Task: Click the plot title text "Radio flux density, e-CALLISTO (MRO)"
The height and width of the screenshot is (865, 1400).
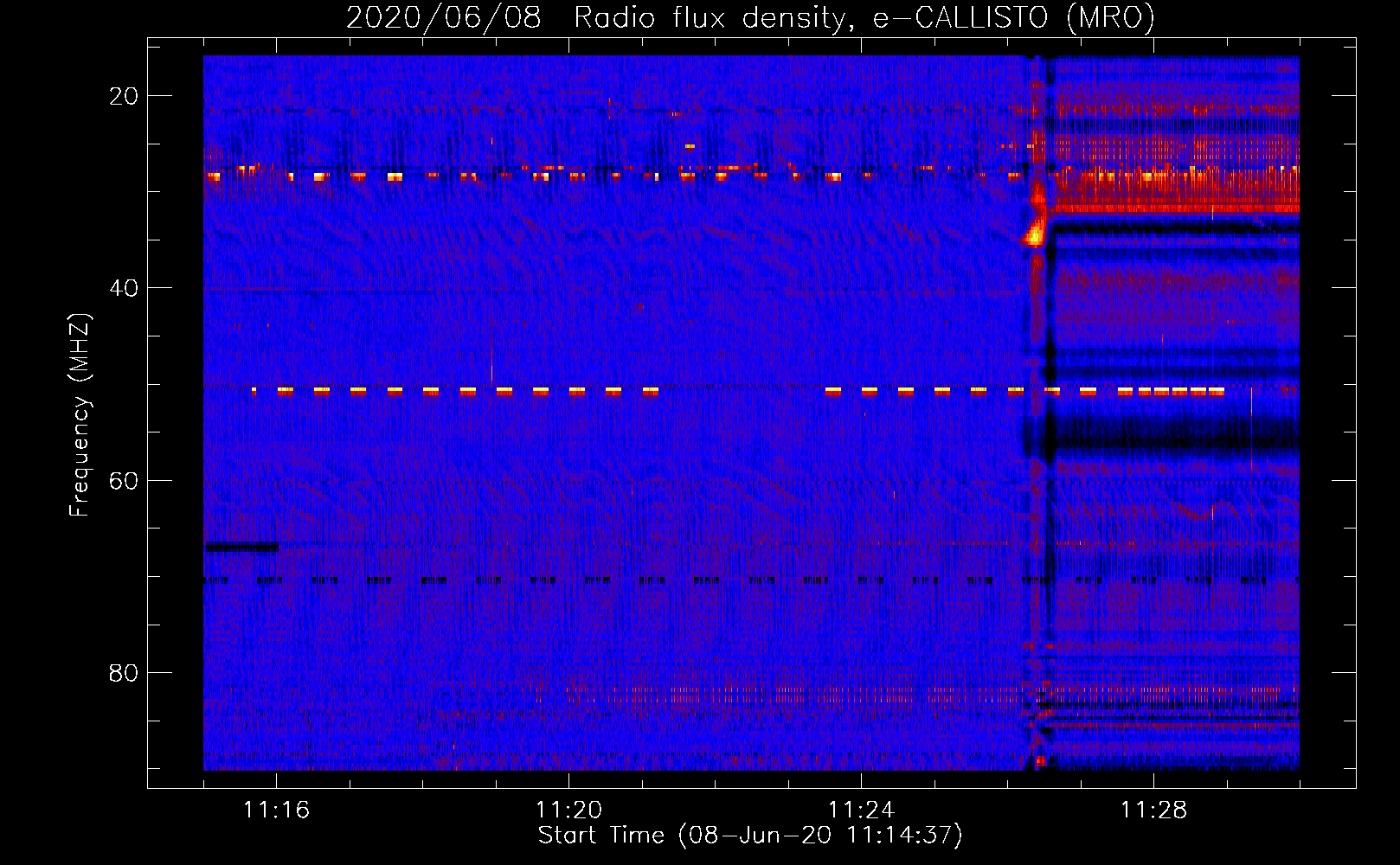Action: [864, 17]
